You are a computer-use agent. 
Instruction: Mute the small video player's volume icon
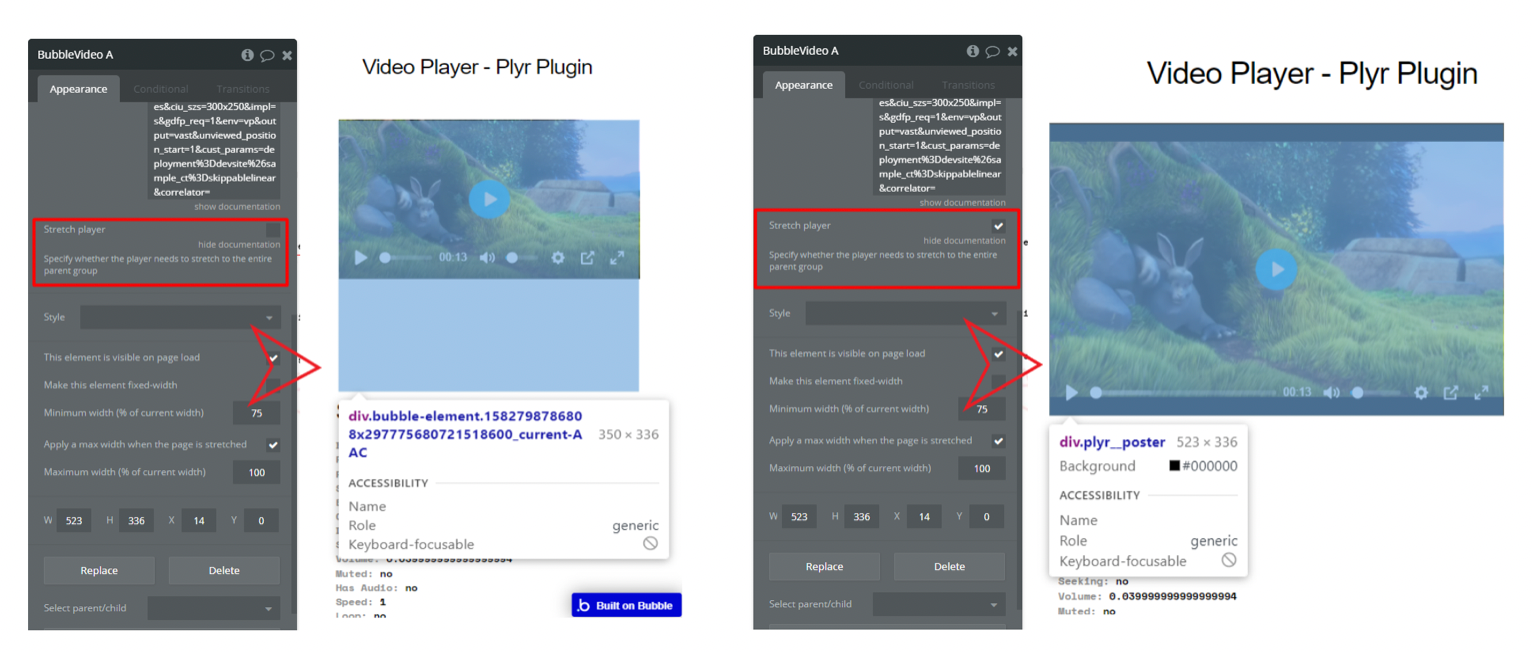[x=486, y=257]
